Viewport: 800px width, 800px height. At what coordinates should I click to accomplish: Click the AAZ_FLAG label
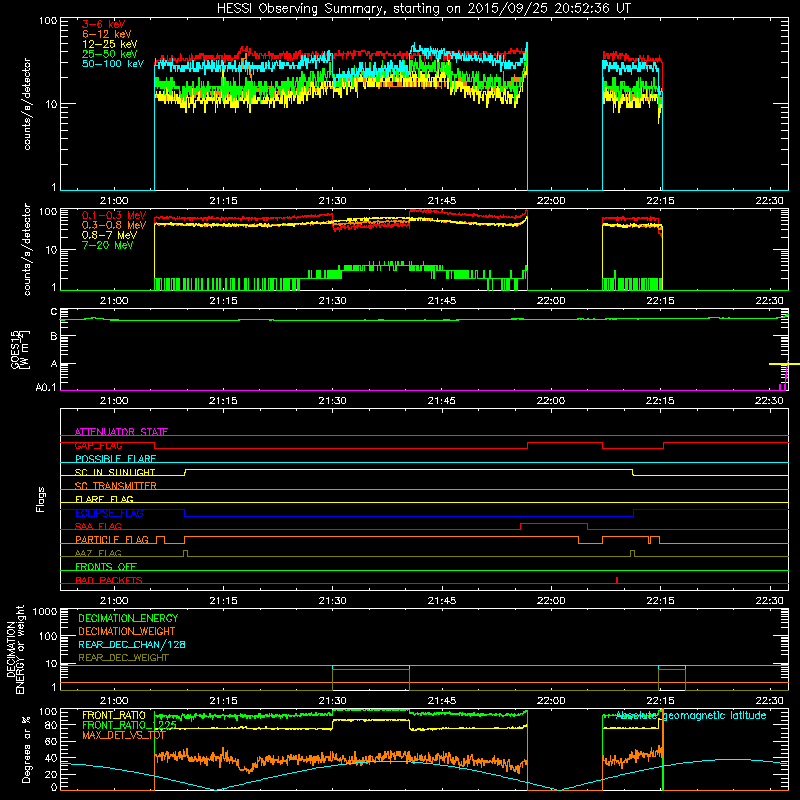pyautogui.click(x=98, y=553)
